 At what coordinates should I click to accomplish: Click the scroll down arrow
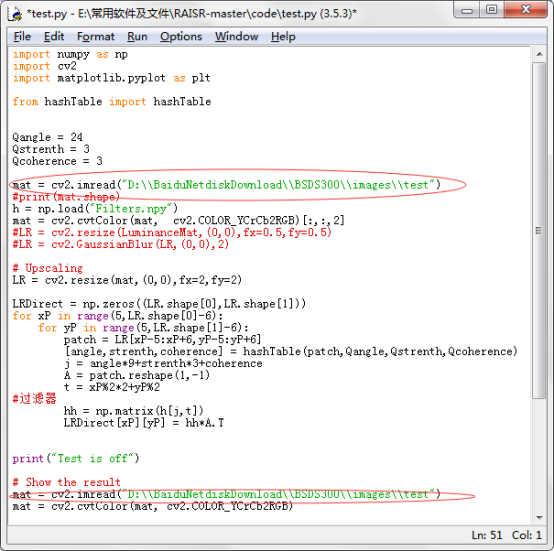[x=539, y=517]
